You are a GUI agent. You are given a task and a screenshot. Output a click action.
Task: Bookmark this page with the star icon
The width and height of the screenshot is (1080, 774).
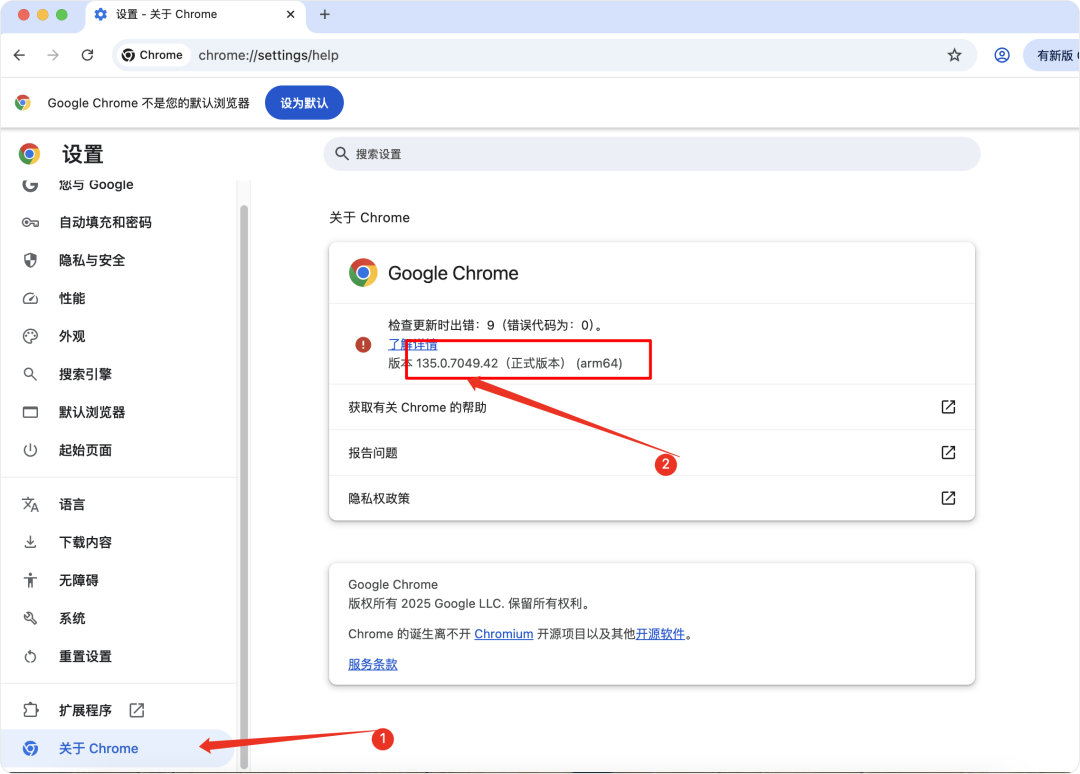click(x=954, y=55)
